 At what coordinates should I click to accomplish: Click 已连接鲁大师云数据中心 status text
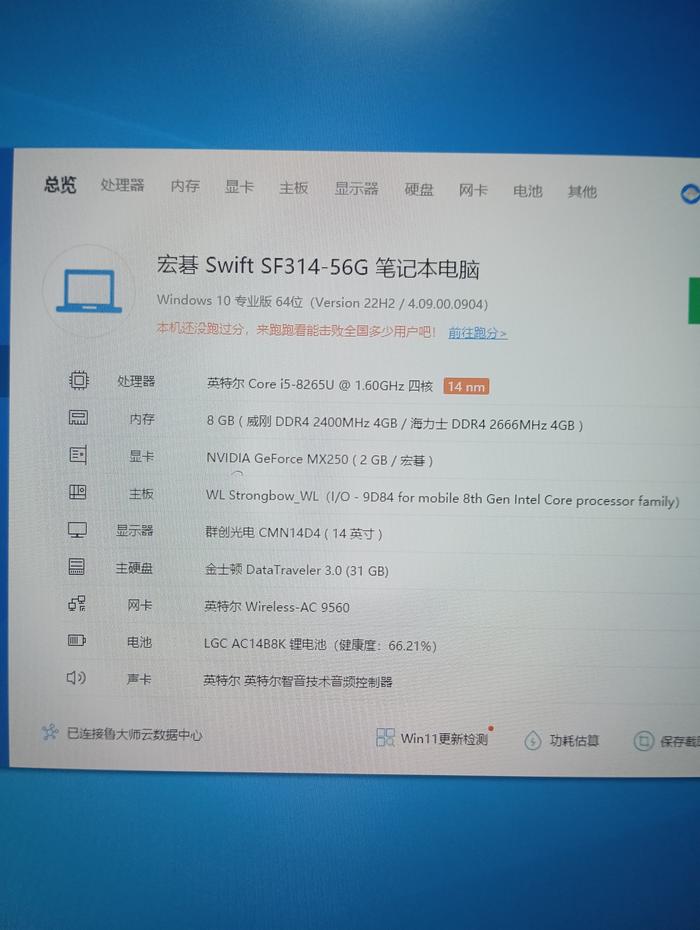tap(135, 734)
